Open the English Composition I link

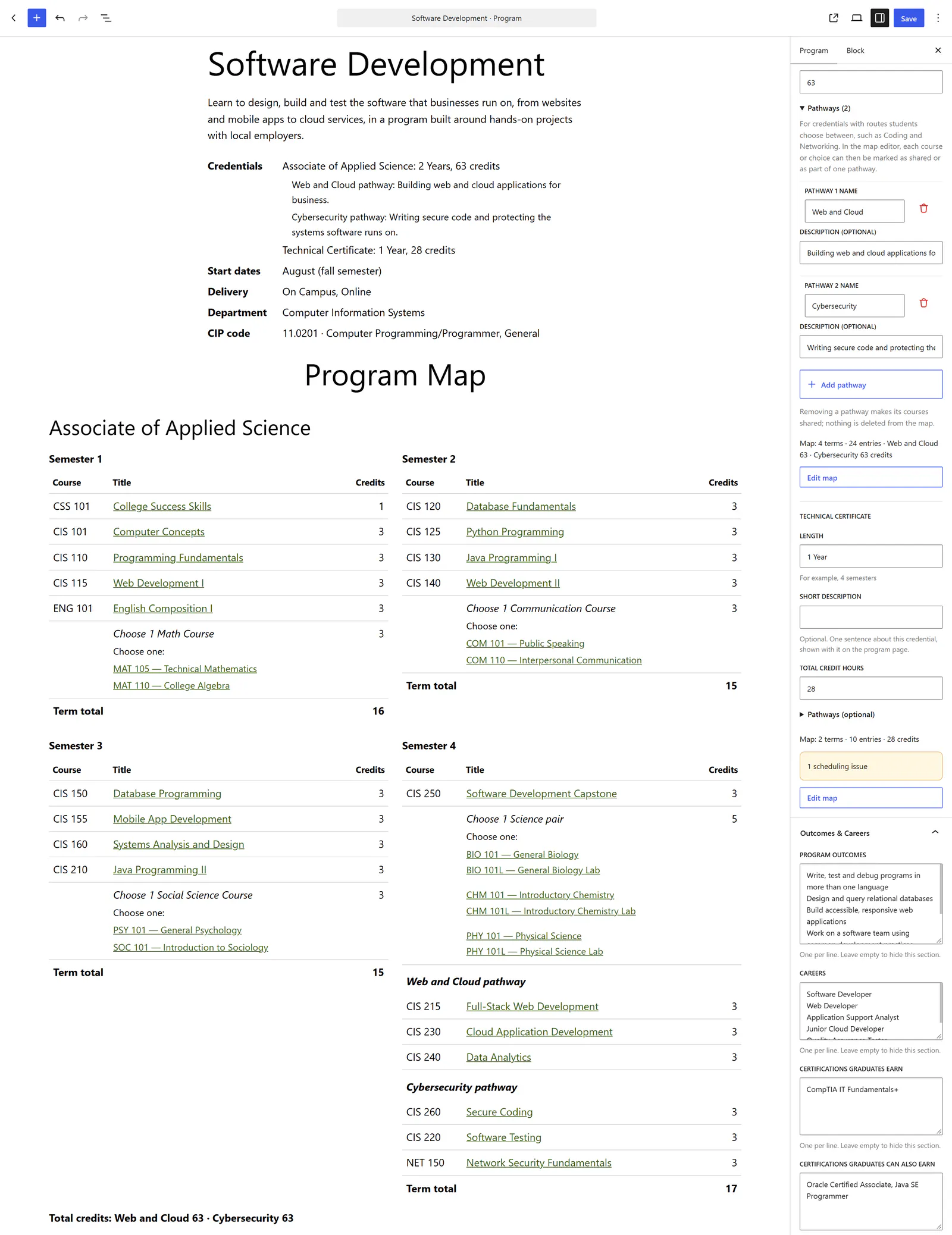(162, 608)
